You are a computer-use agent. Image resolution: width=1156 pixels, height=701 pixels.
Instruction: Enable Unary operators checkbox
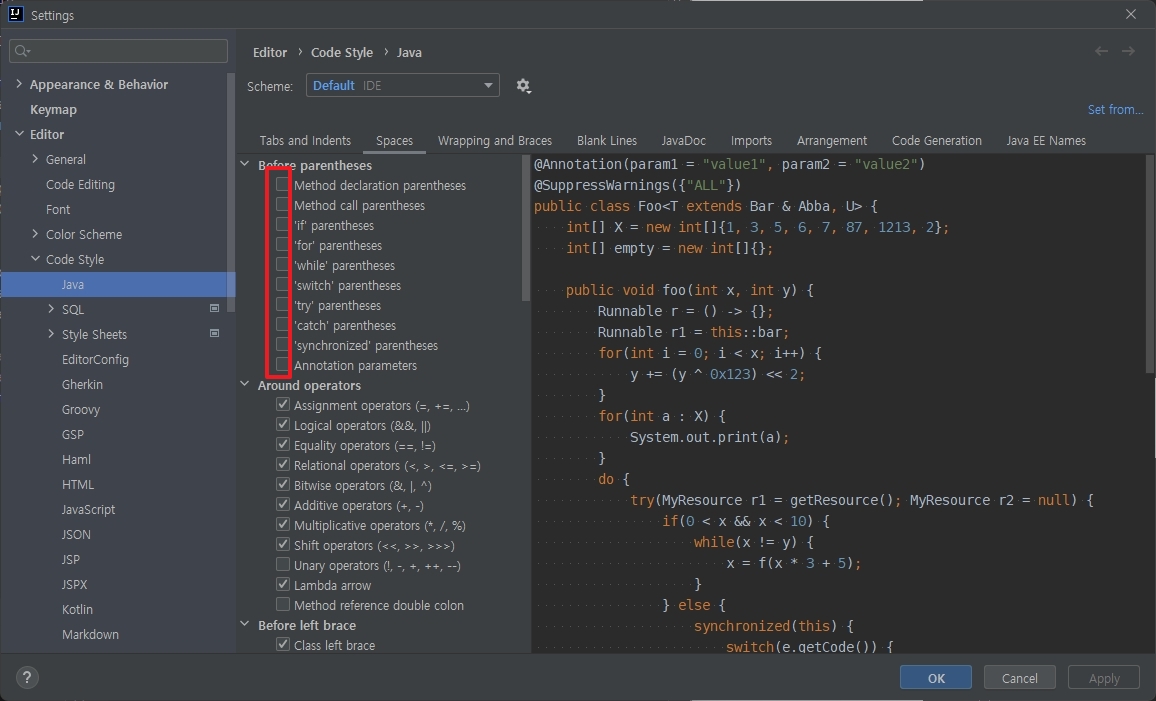pyautogui.click(x=282, y=564)
